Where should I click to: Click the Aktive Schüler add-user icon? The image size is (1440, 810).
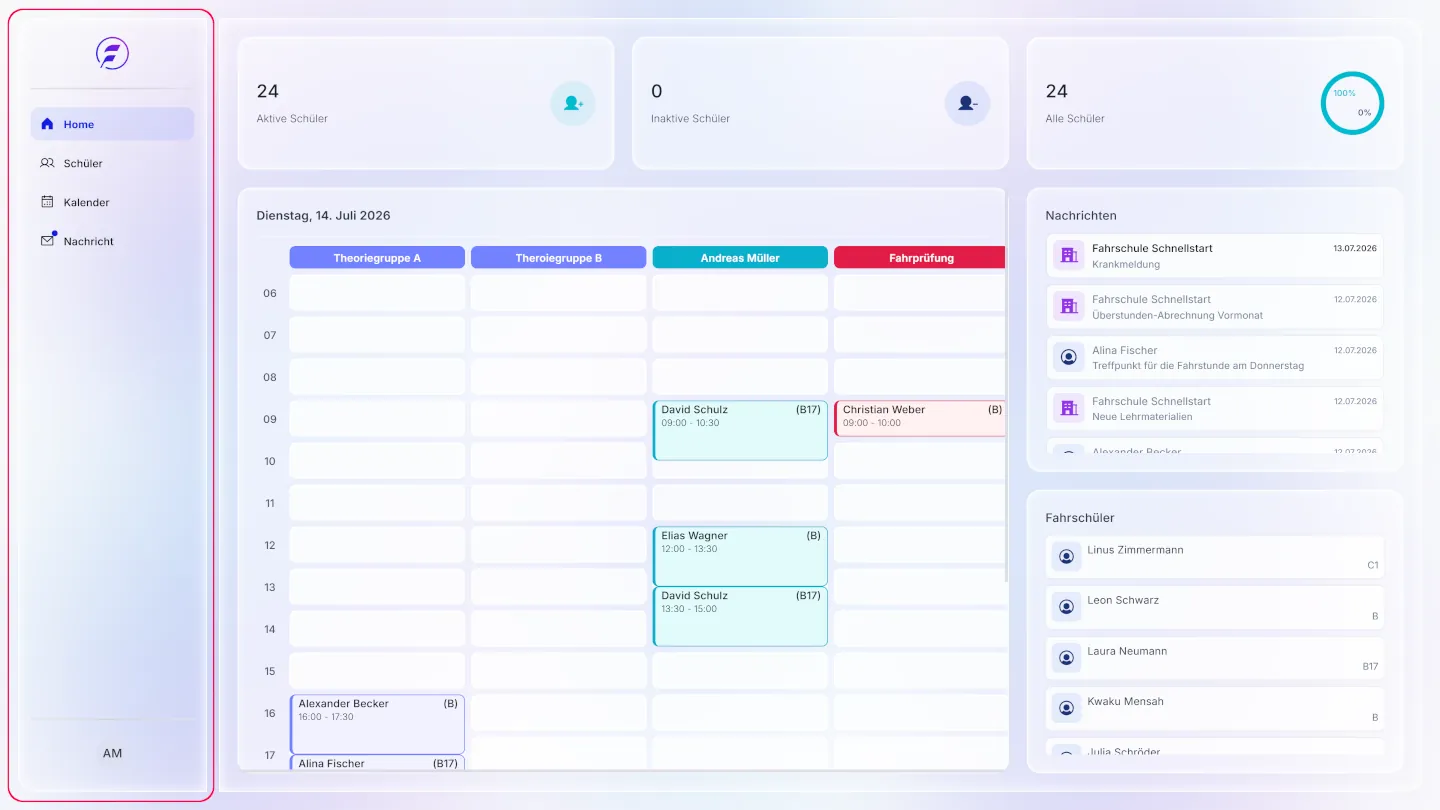coord(573,103)
